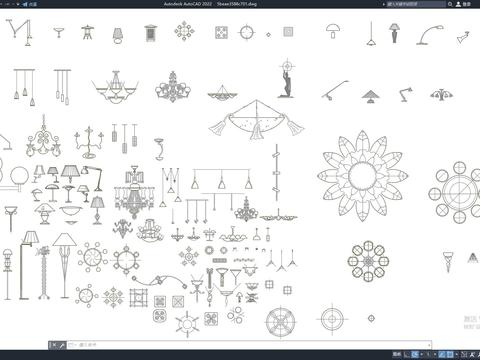Select the three-cone track pendant light
The height and width of the screenshot is (360, 480).
point(221,179)
